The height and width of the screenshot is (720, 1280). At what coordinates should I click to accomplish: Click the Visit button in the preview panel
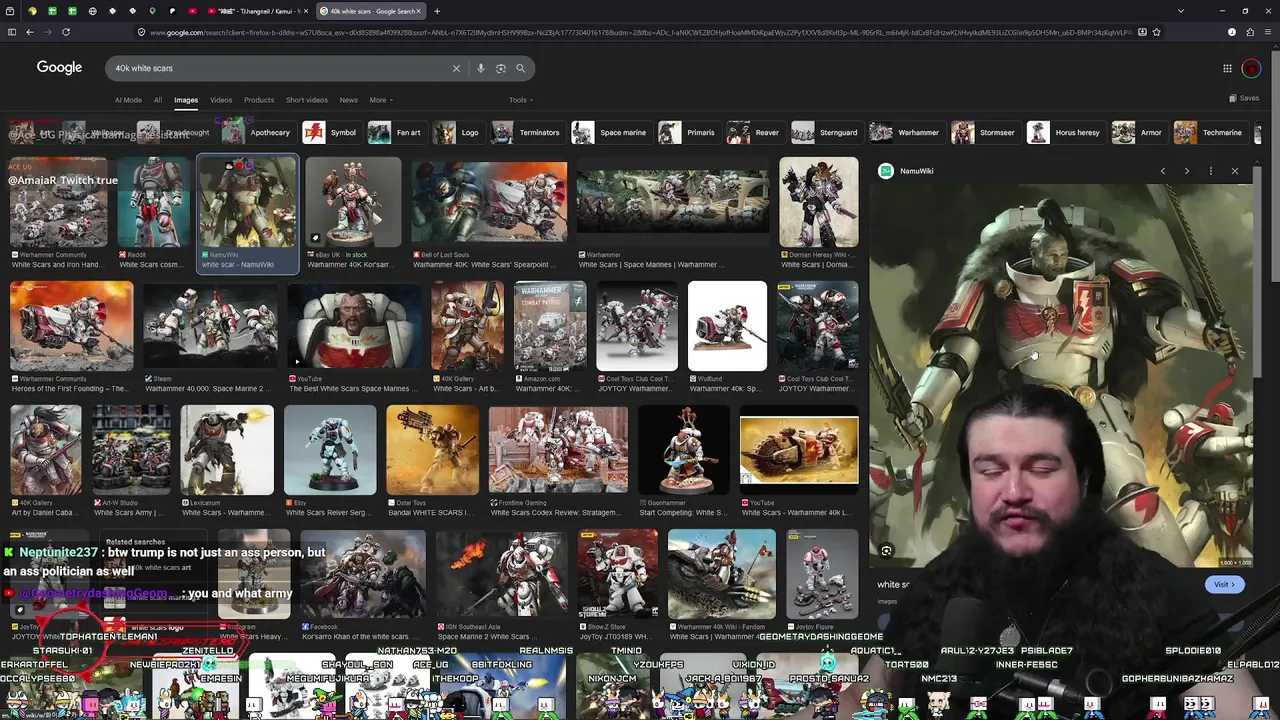1224,585
